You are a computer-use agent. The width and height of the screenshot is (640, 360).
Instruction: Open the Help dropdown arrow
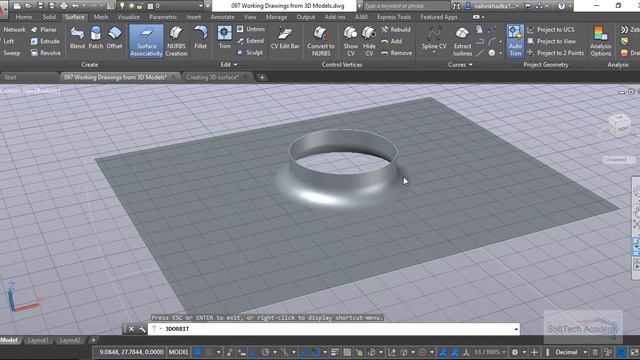570,6
